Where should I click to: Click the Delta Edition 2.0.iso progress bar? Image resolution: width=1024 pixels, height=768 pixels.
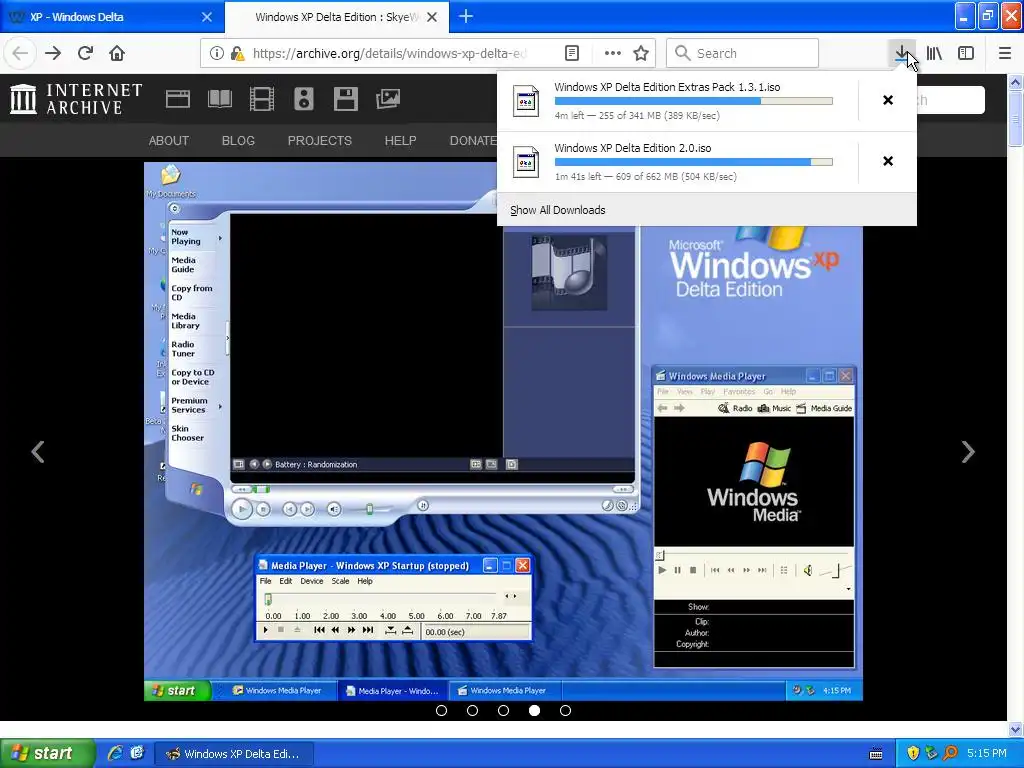(694, 162)
